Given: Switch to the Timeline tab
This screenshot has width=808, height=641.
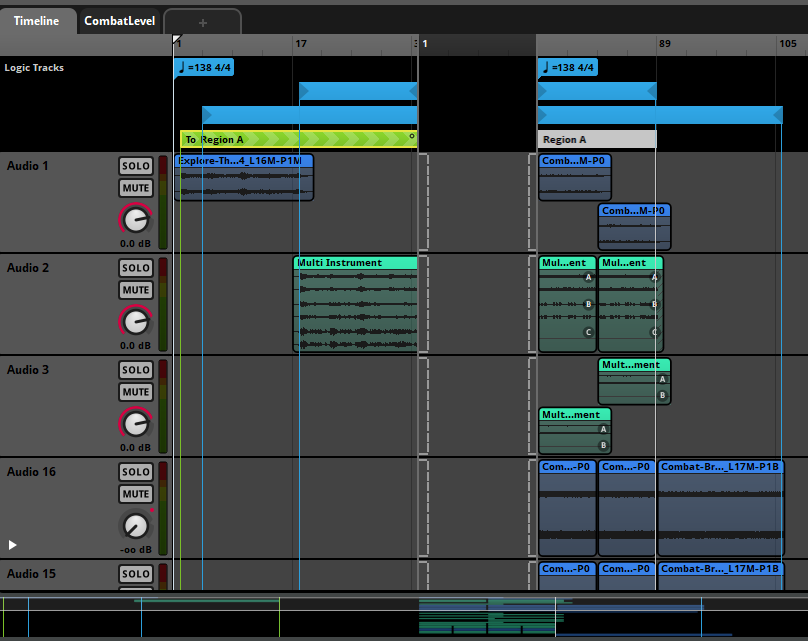Looking at the screenshot, I should point(37,21).
